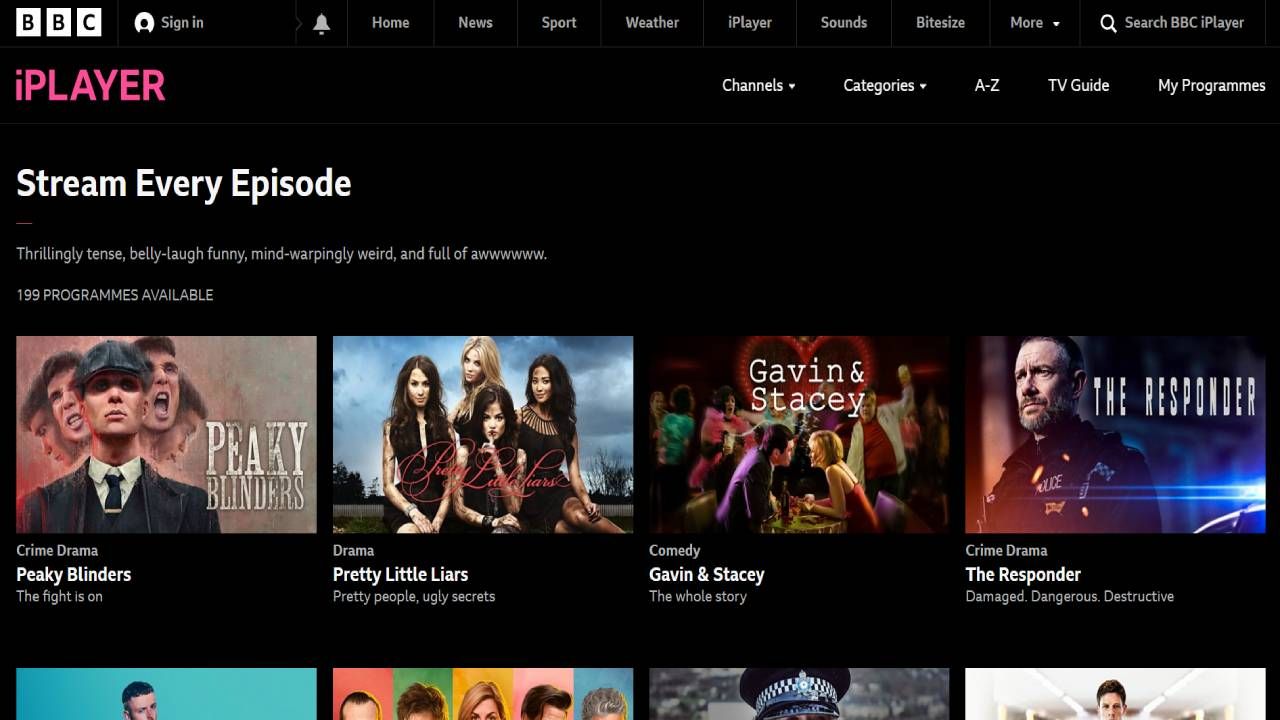The width and height of the screenshot is (1280, 720).
Task: Open the TV Guide
Action: (x=1078, y=85)
